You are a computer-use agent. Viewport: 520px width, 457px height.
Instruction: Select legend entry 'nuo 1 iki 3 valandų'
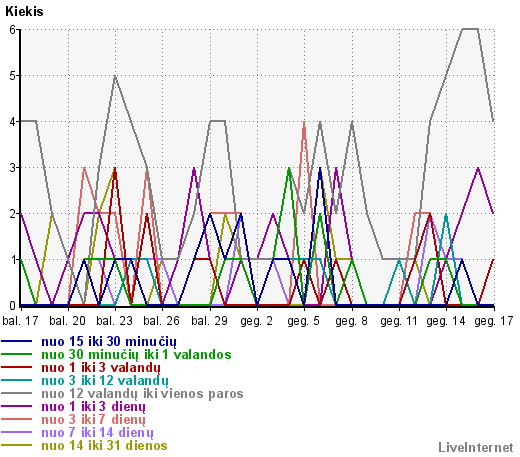click(x=101, y=368)
